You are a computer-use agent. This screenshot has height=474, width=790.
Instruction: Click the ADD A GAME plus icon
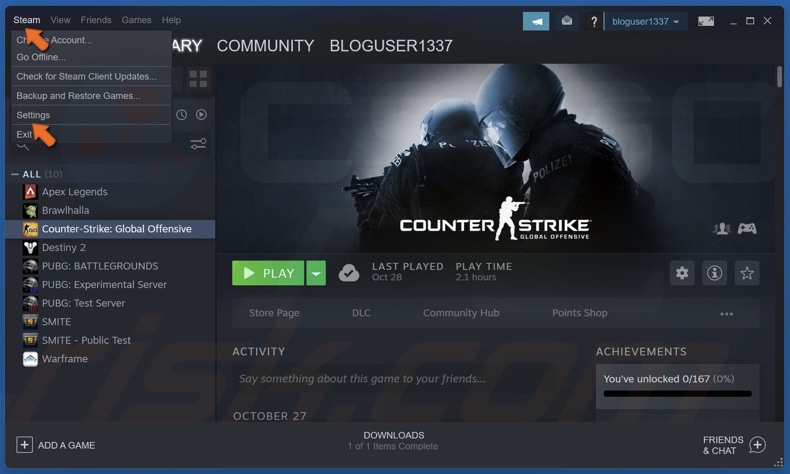24,445
